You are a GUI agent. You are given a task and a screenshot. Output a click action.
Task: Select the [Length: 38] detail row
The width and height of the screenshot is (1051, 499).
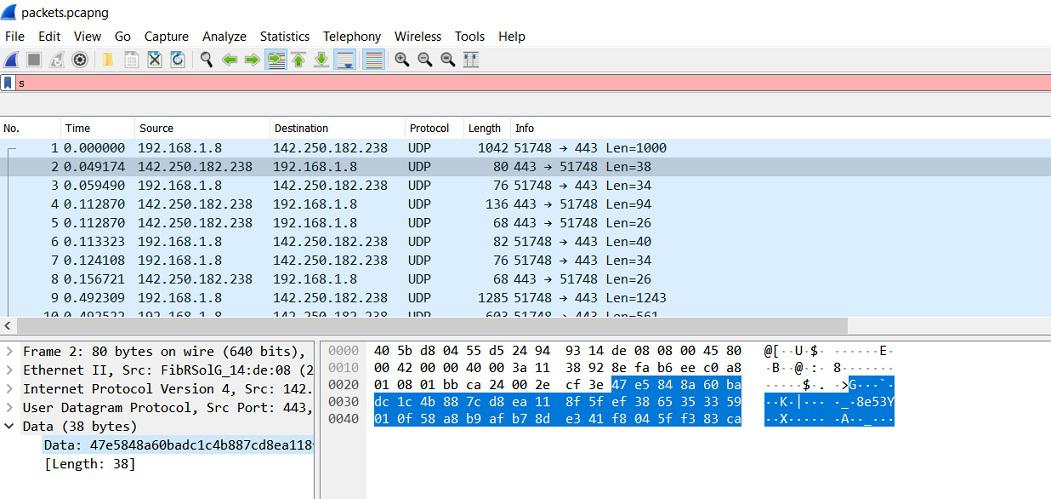point(90,464)
